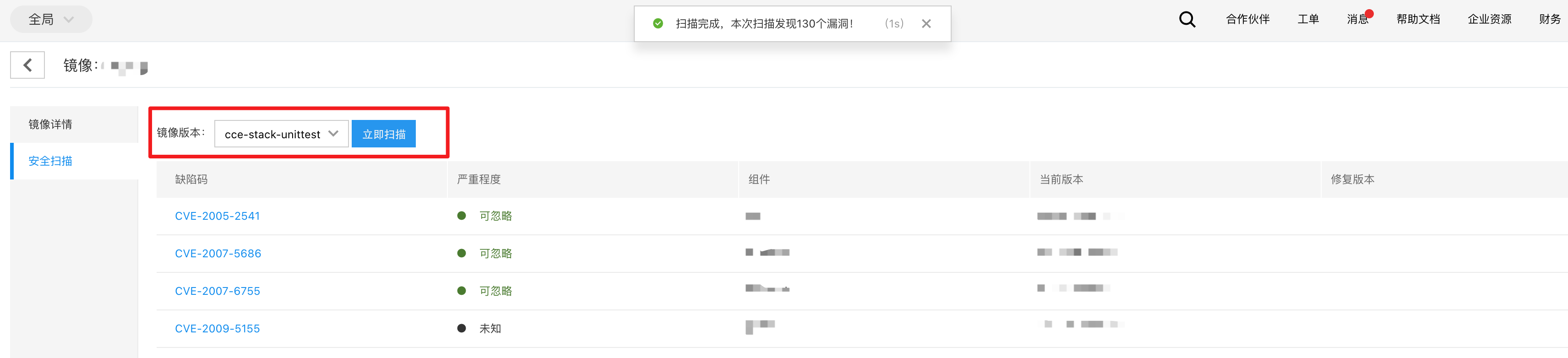The image size is (1568, 358).
Task: Open the CVE-2005-2541 link
Action: coord(218,216)
